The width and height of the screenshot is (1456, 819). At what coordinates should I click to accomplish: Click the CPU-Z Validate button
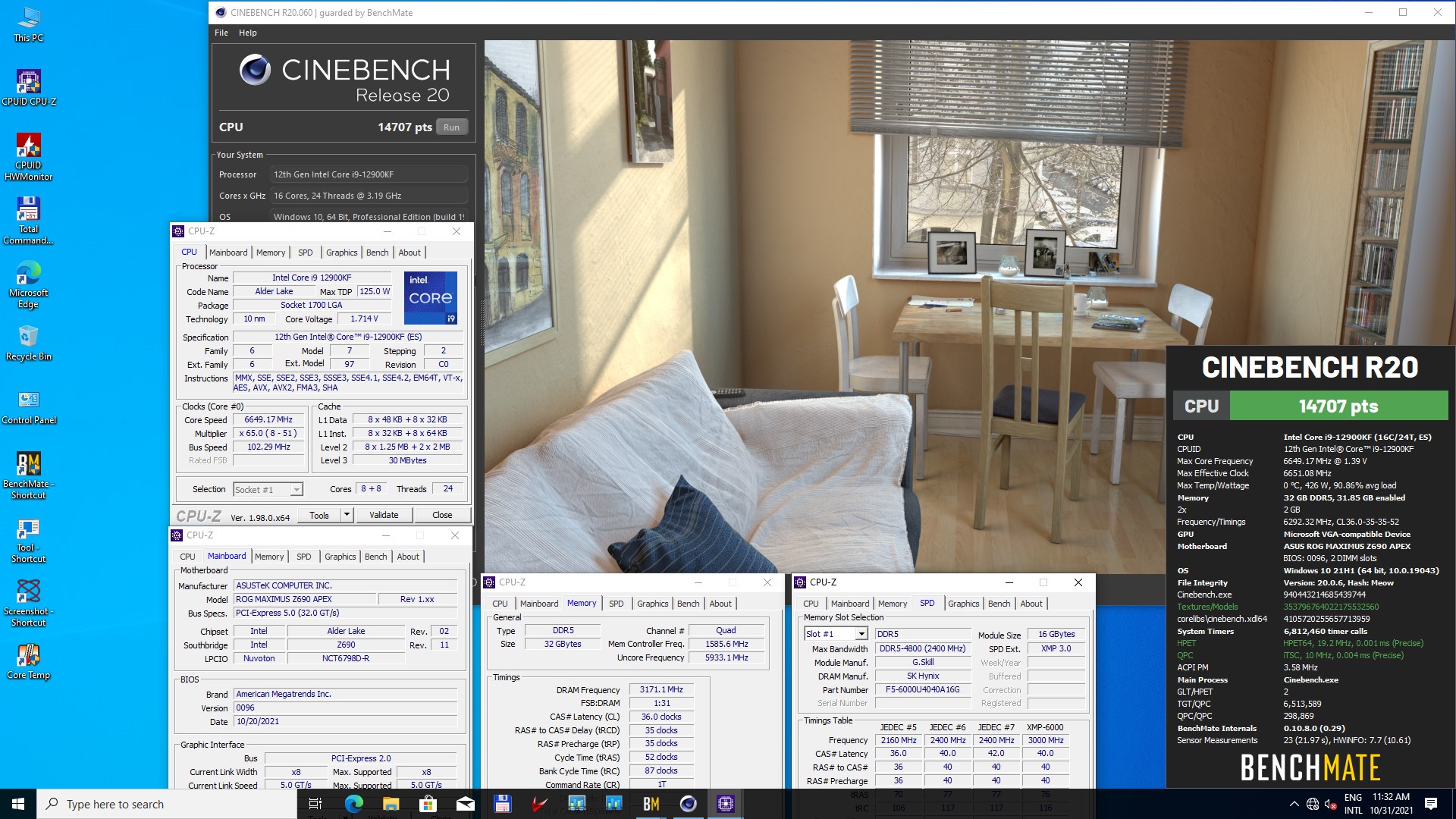pyautogui.click(x=384, y=515)
